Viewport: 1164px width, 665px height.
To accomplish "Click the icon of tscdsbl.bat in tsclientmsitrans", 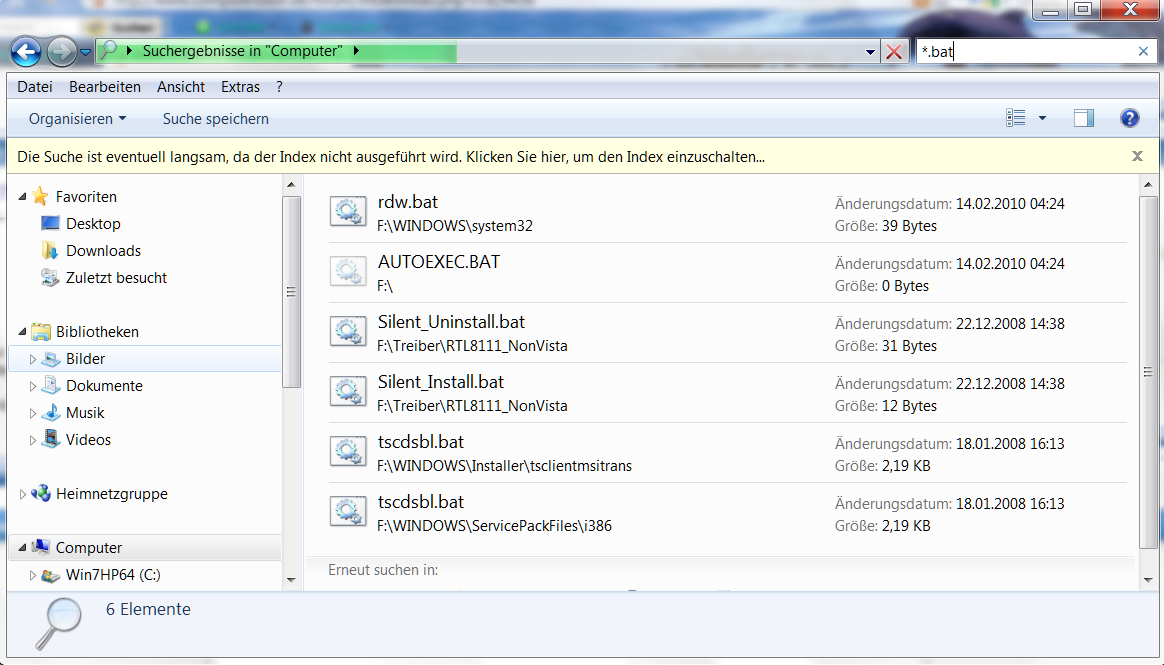I will pyautogui.click(x=348, y=452).
